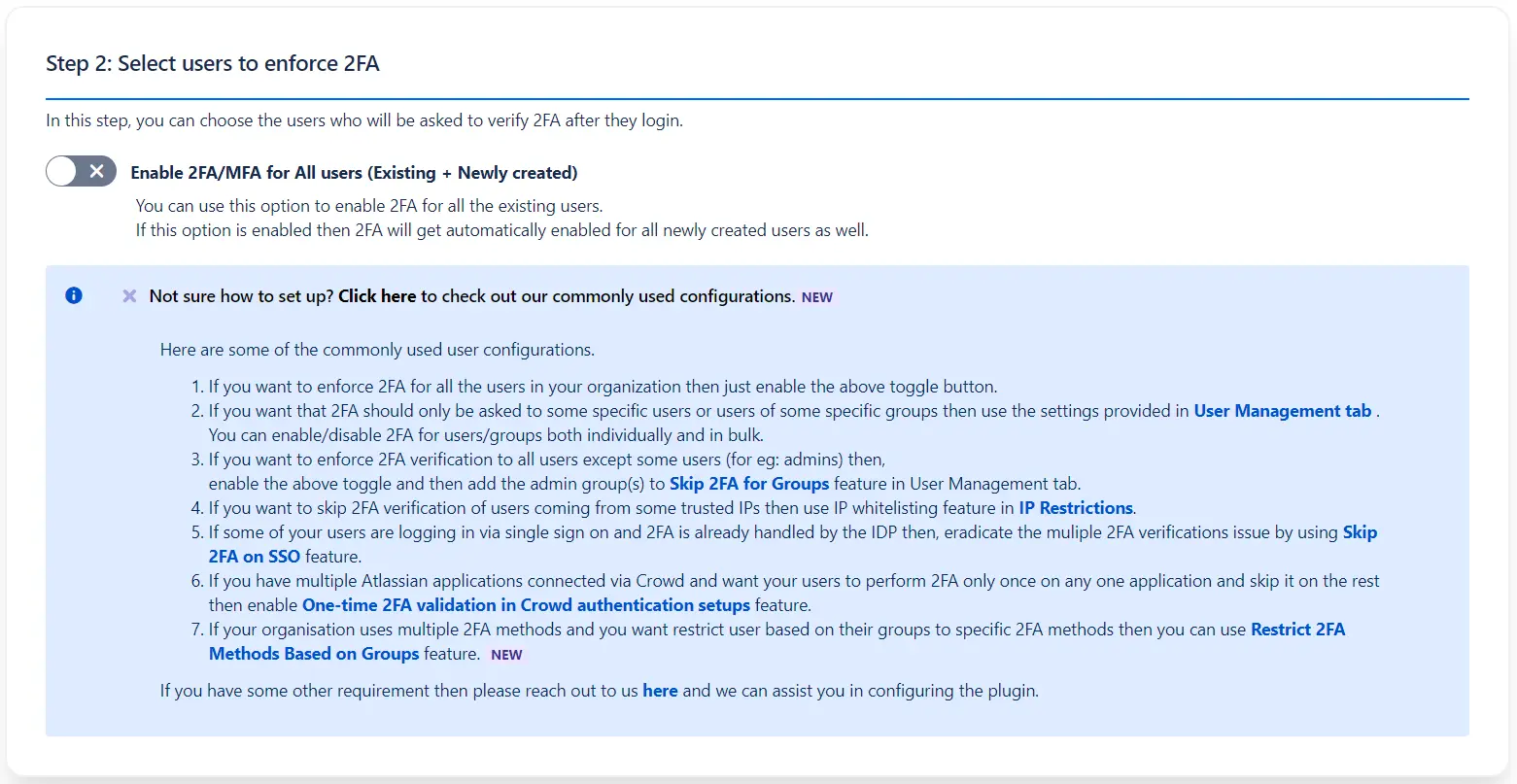Screen dimensions: 1517x784
Task: Open the "2FA on SSO" feature link
Action: pos(254,557)
